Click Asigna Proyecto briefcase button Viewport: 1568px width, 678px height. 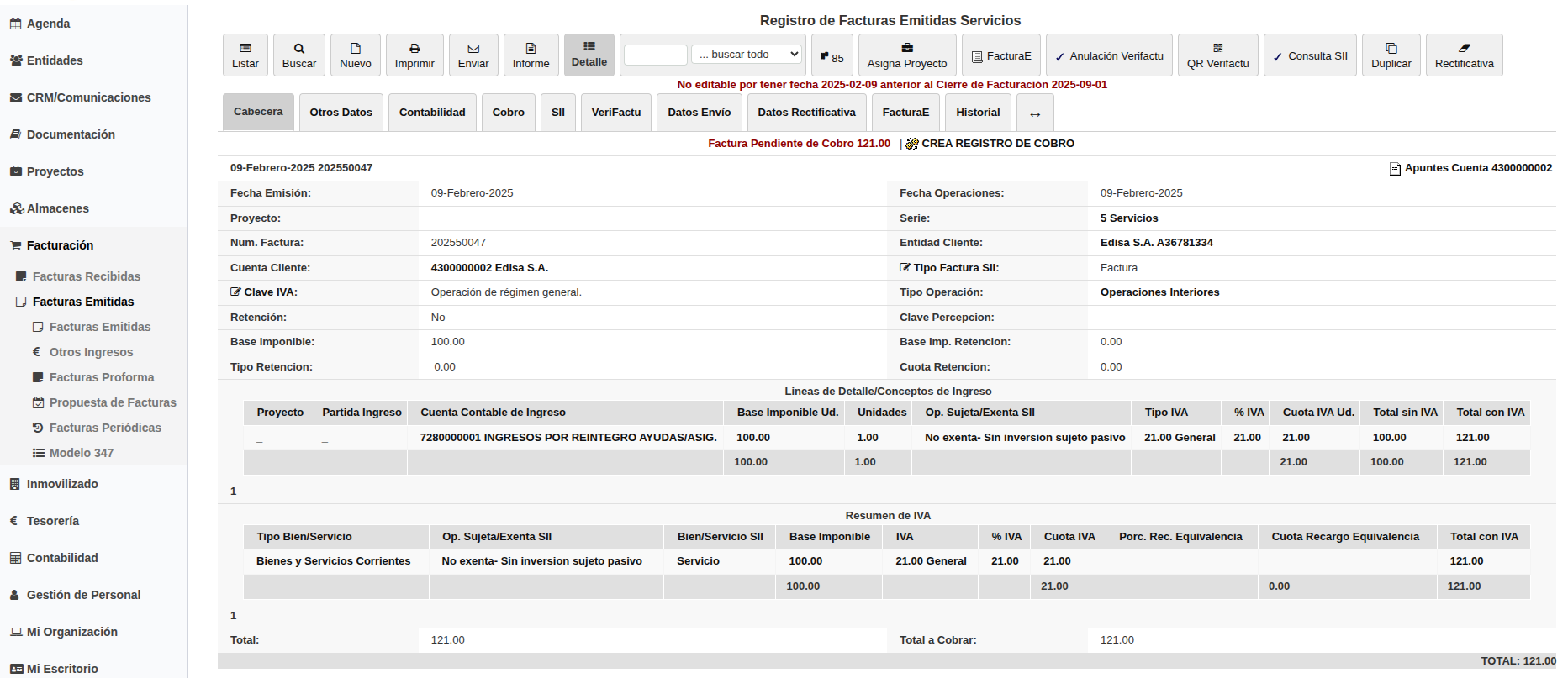click(x=906, y=55)
